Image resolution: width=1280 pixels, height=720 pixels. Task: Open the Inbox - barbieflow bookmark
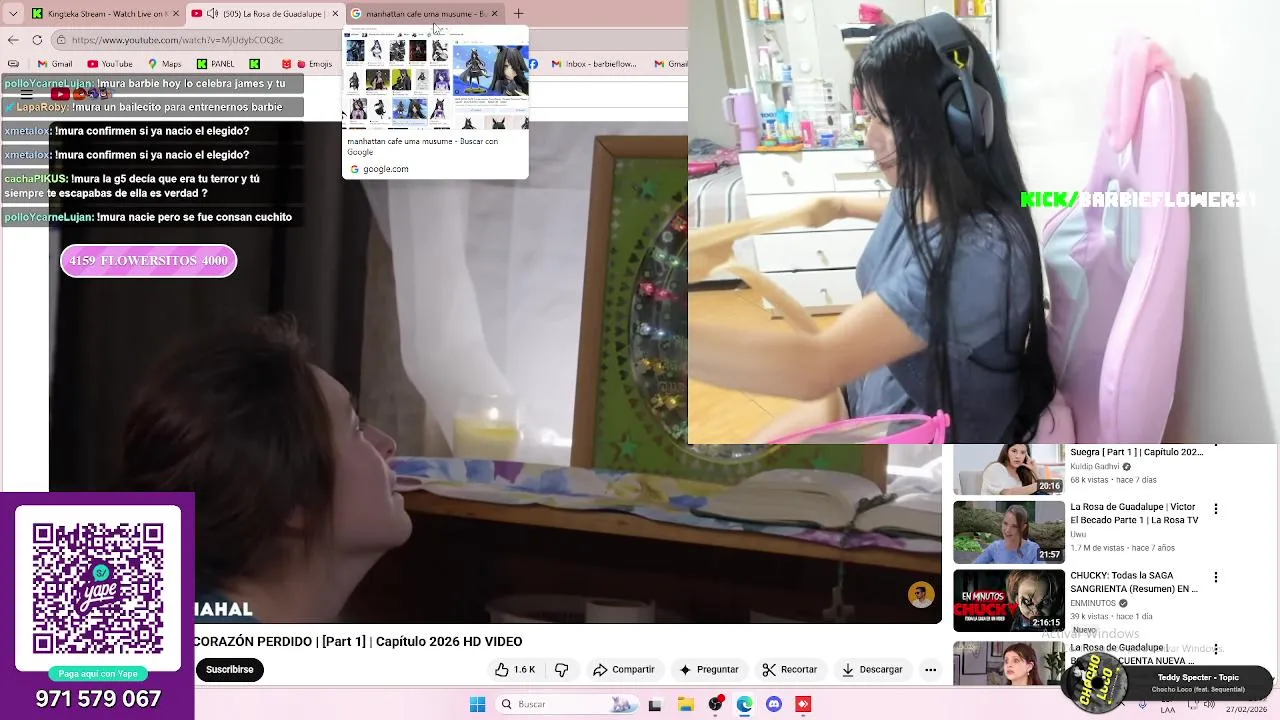pyautogui.click(x=593, y=64)
